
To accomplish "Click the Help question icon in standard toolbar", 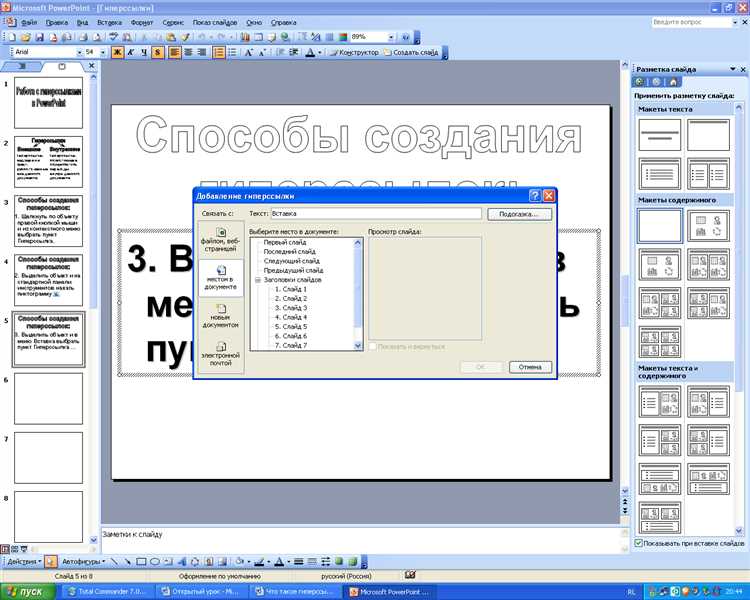I will (405, 37).
